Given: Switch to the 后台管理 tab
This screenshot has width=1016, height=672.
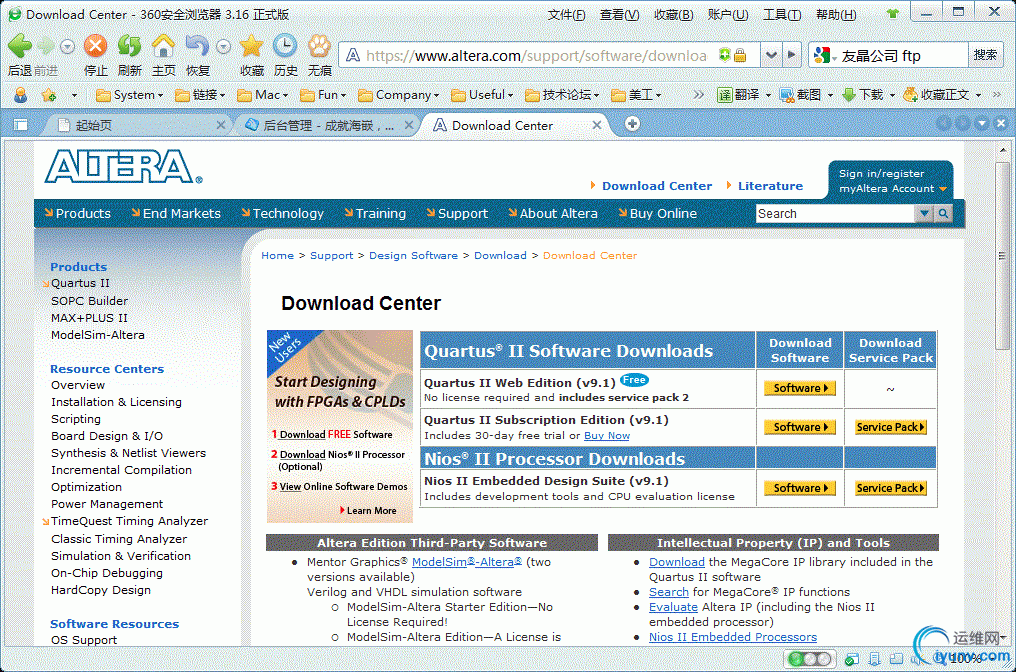Looking at the screenshot, I should [327, 125].
